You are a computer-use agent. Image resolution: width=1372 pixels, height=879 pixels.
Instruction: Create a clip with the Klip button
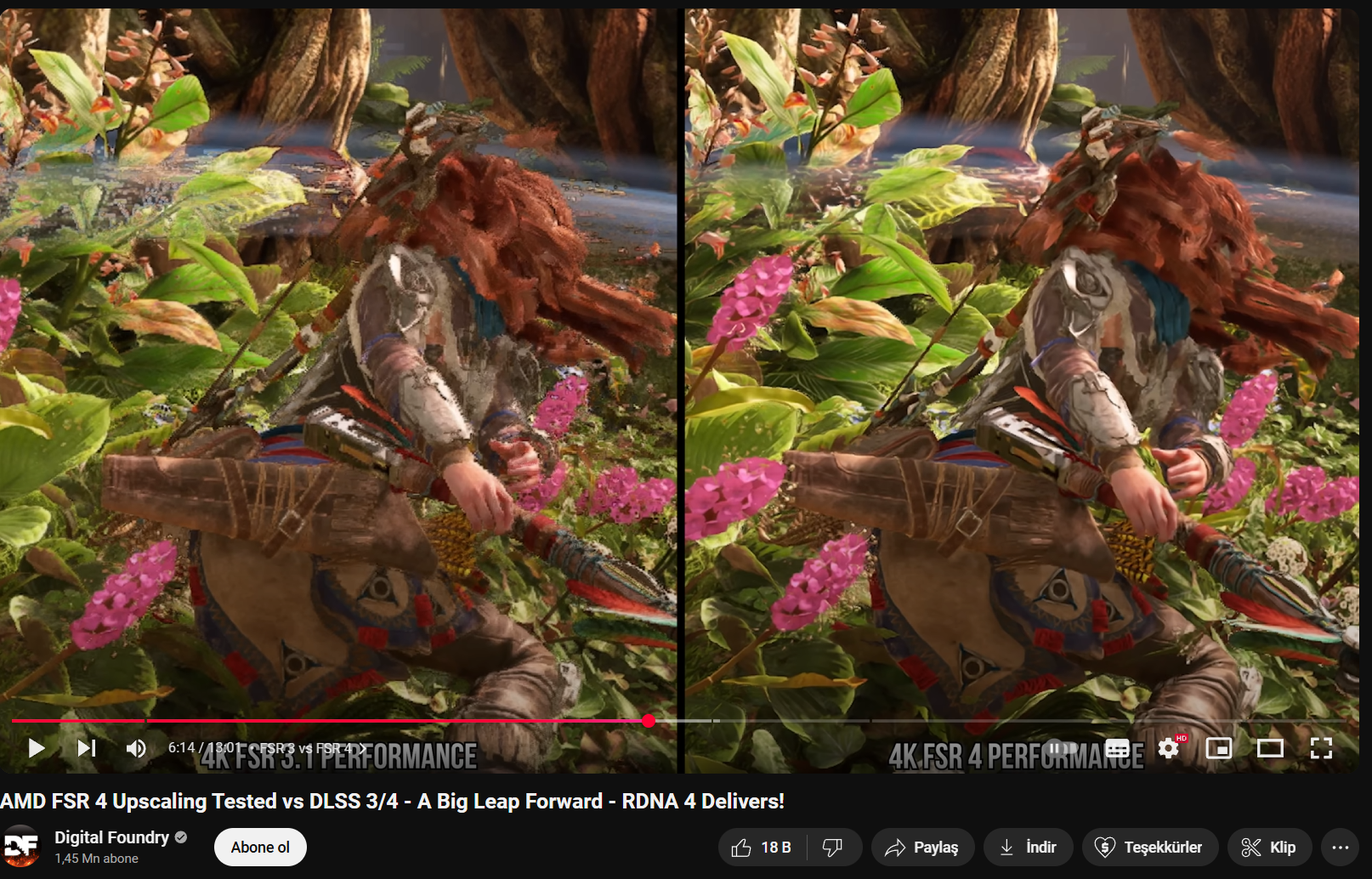pos(1269,848)
